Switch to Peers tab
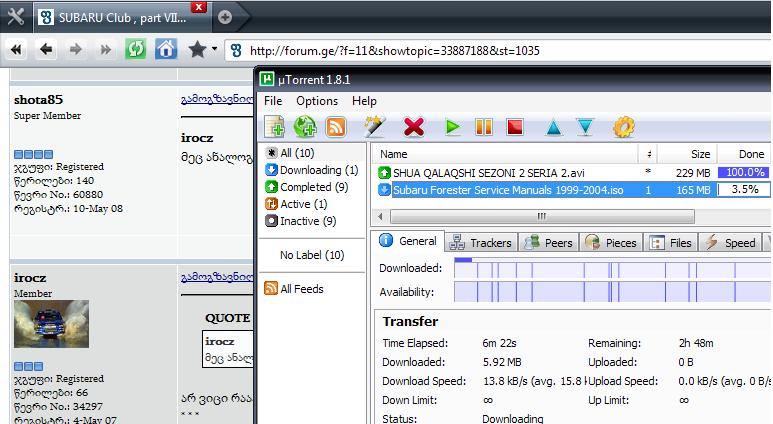Image resolution: width=773 pixels, height=424 pixels. click(548, 243)
